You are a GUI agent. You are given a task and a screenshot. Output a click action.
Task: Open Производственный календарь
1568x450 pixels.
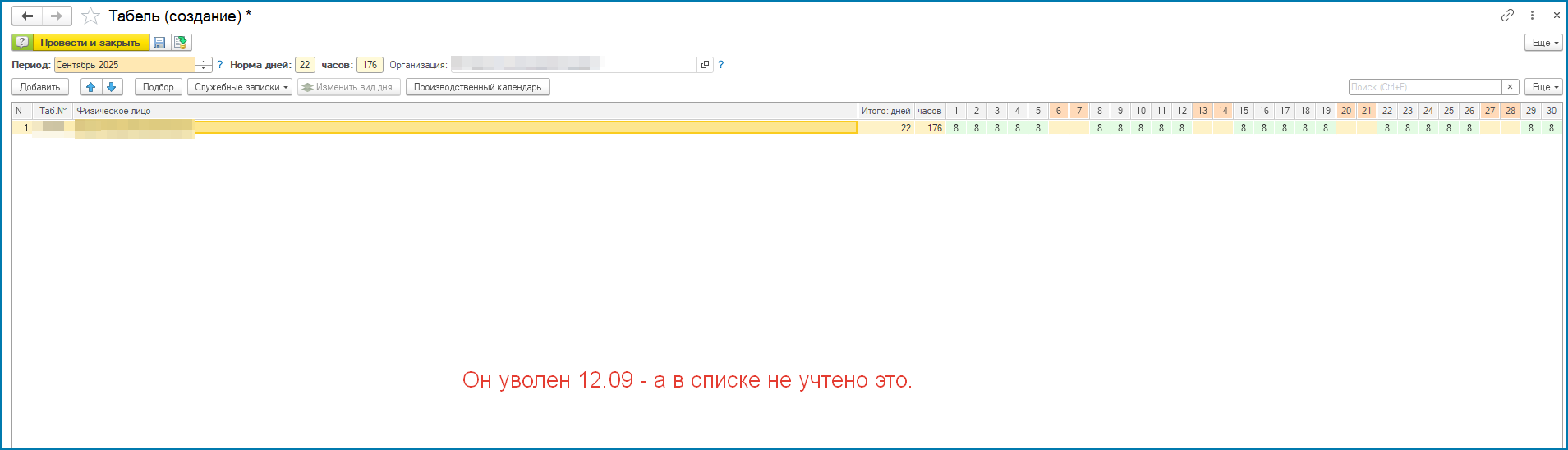(x=477, y=87)
